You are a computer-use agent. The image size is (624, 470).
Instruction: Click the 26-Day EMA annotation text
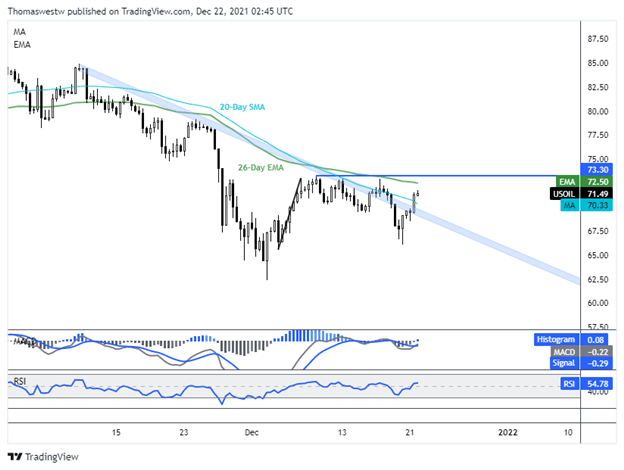pyautogui.click(x=263, y=167)
